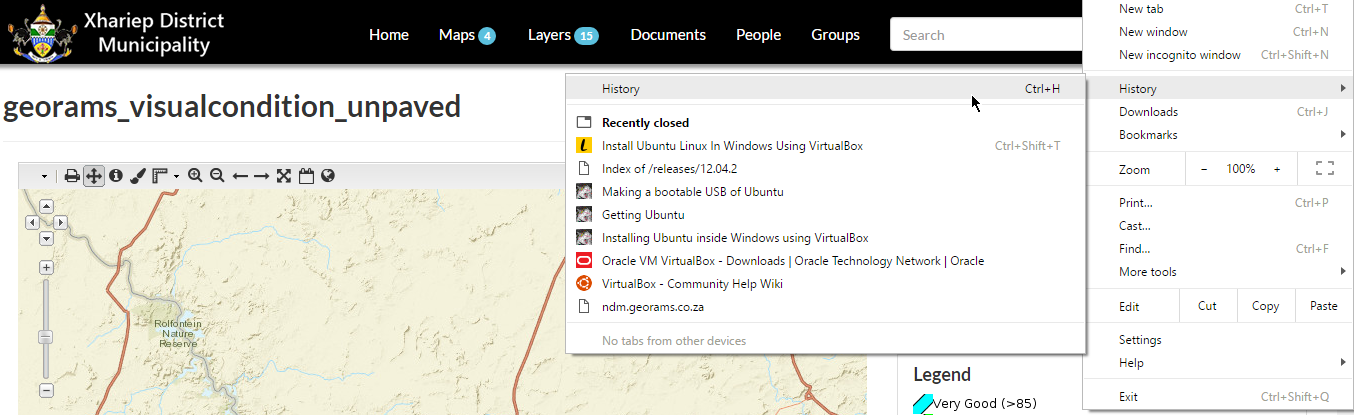Click the calendar-like toolbar icon
Image resolution: width=1354 pixels, height=415 pixels.
pos(306,176)
